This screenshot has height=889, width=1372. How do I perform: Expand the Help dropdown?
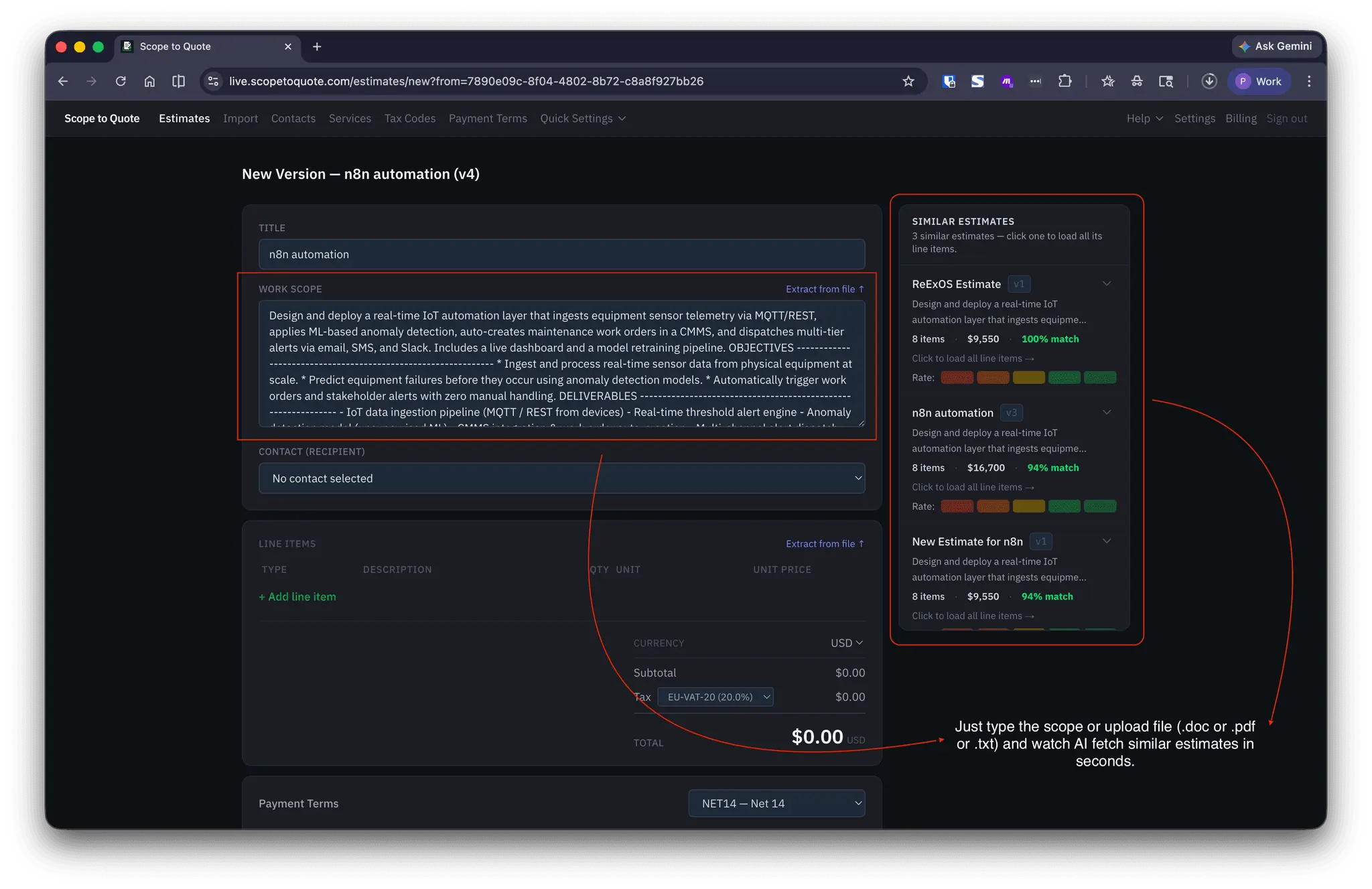[1144, 119]
